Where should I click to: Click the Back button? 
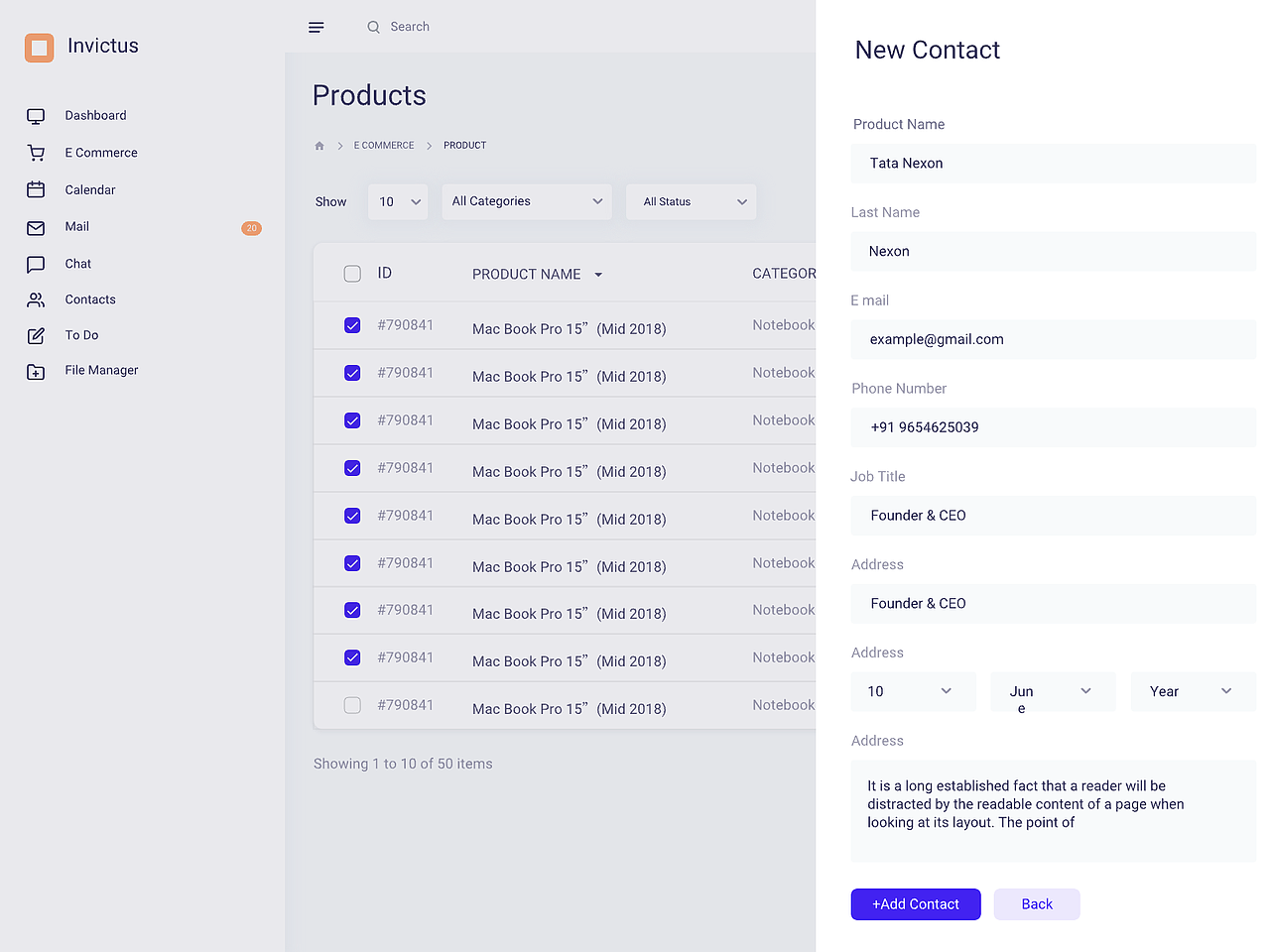click(1037, 904)
